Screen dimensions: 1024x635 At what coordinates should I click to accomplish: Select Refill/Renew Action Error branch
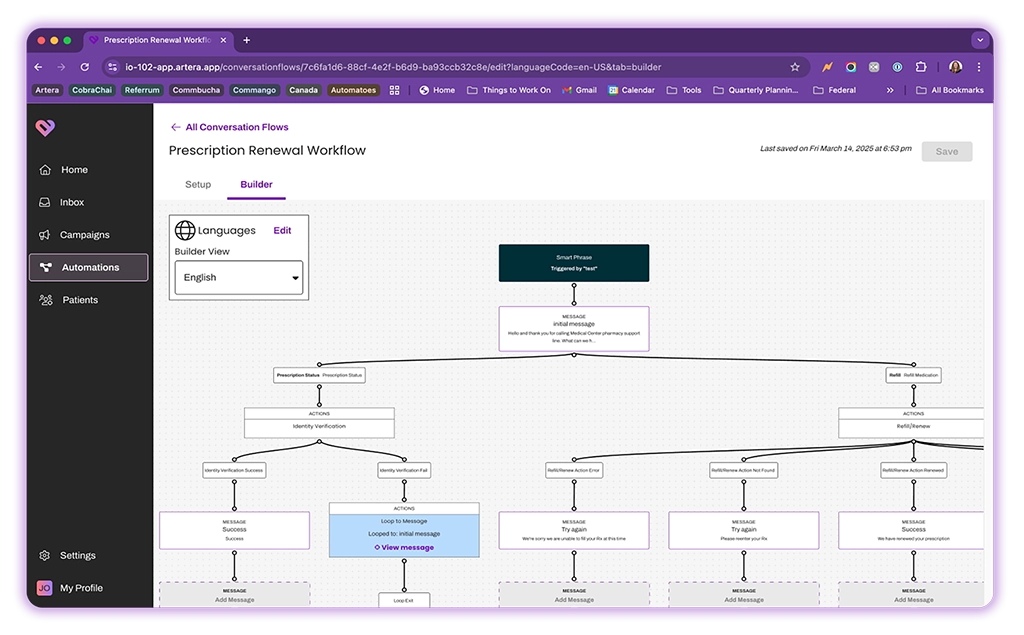tap(573, 470)
